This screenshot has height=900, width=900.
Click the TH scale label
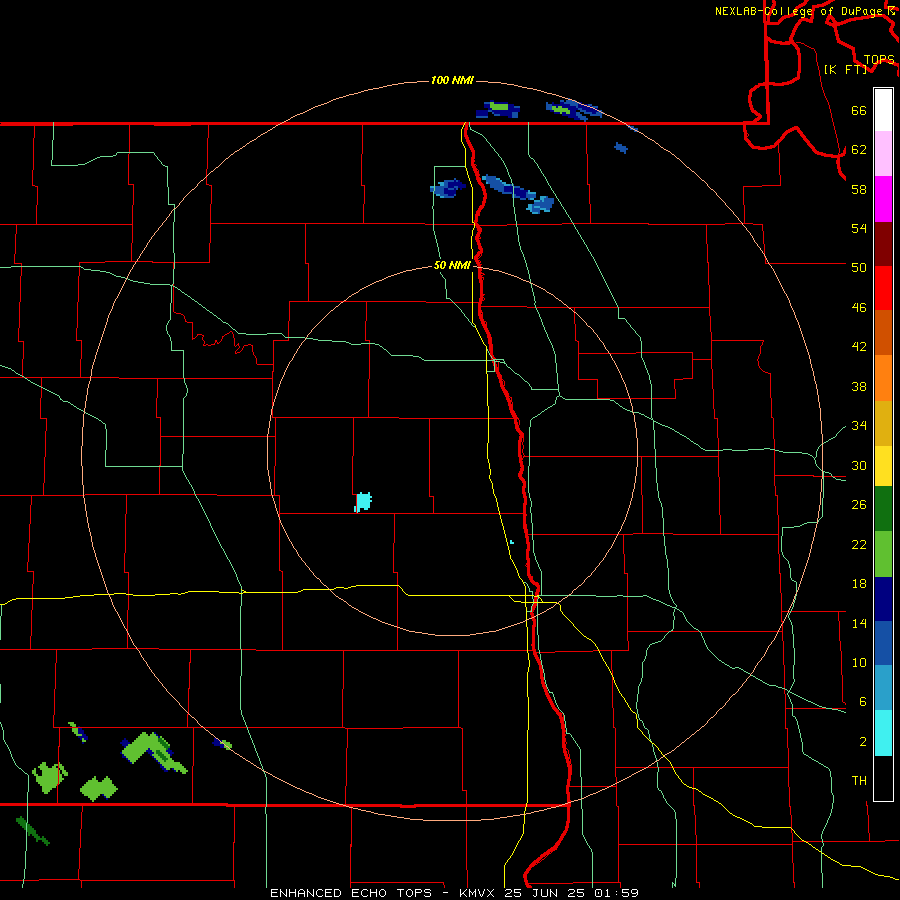pos(859,781)
